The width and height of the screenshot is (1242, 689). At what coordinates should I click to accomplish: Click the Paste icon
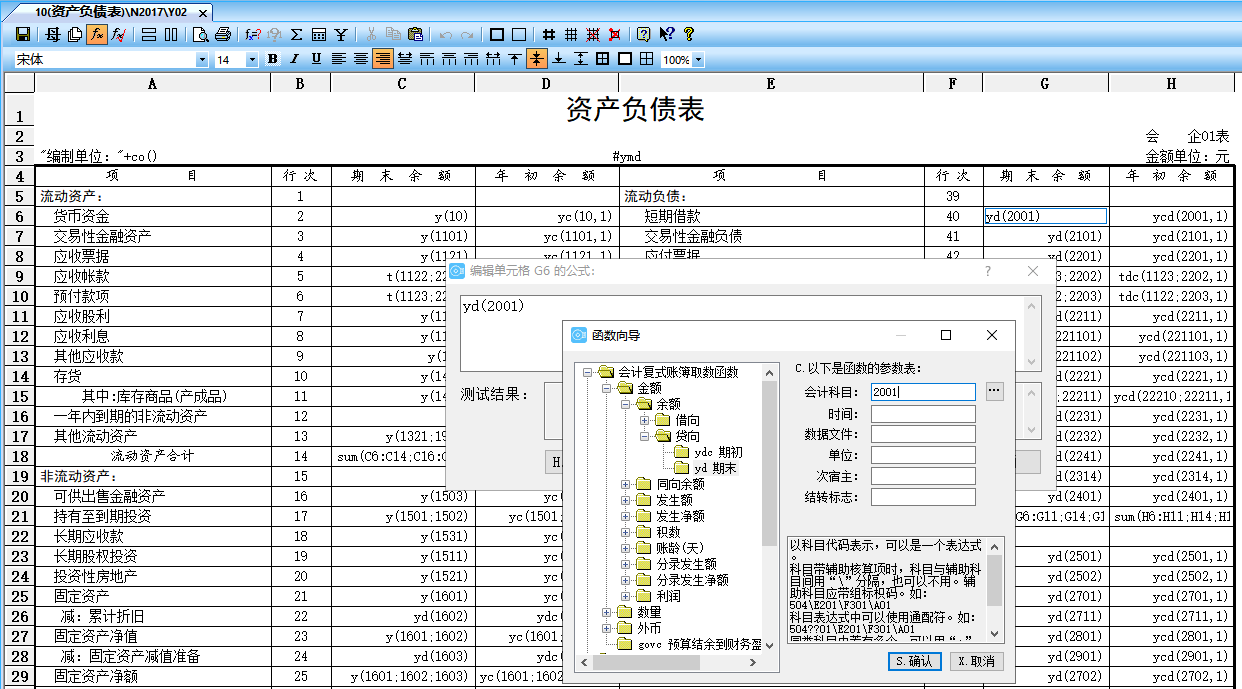pyautogui.click(x=416, y=33)
